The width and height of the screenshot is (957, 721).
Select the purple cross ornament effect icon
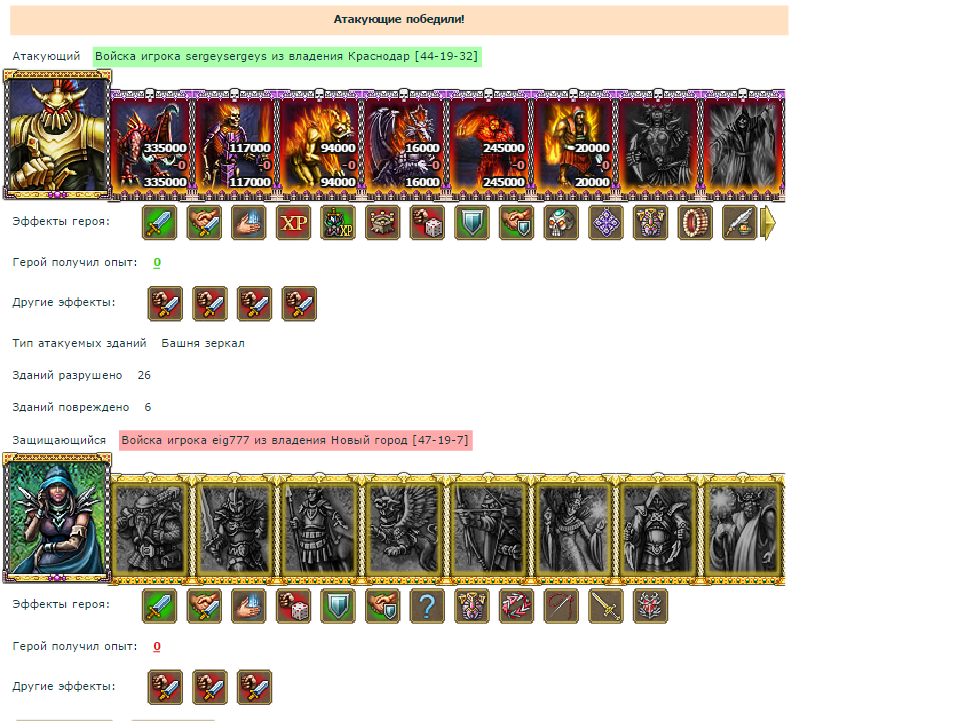click(605, 223)
